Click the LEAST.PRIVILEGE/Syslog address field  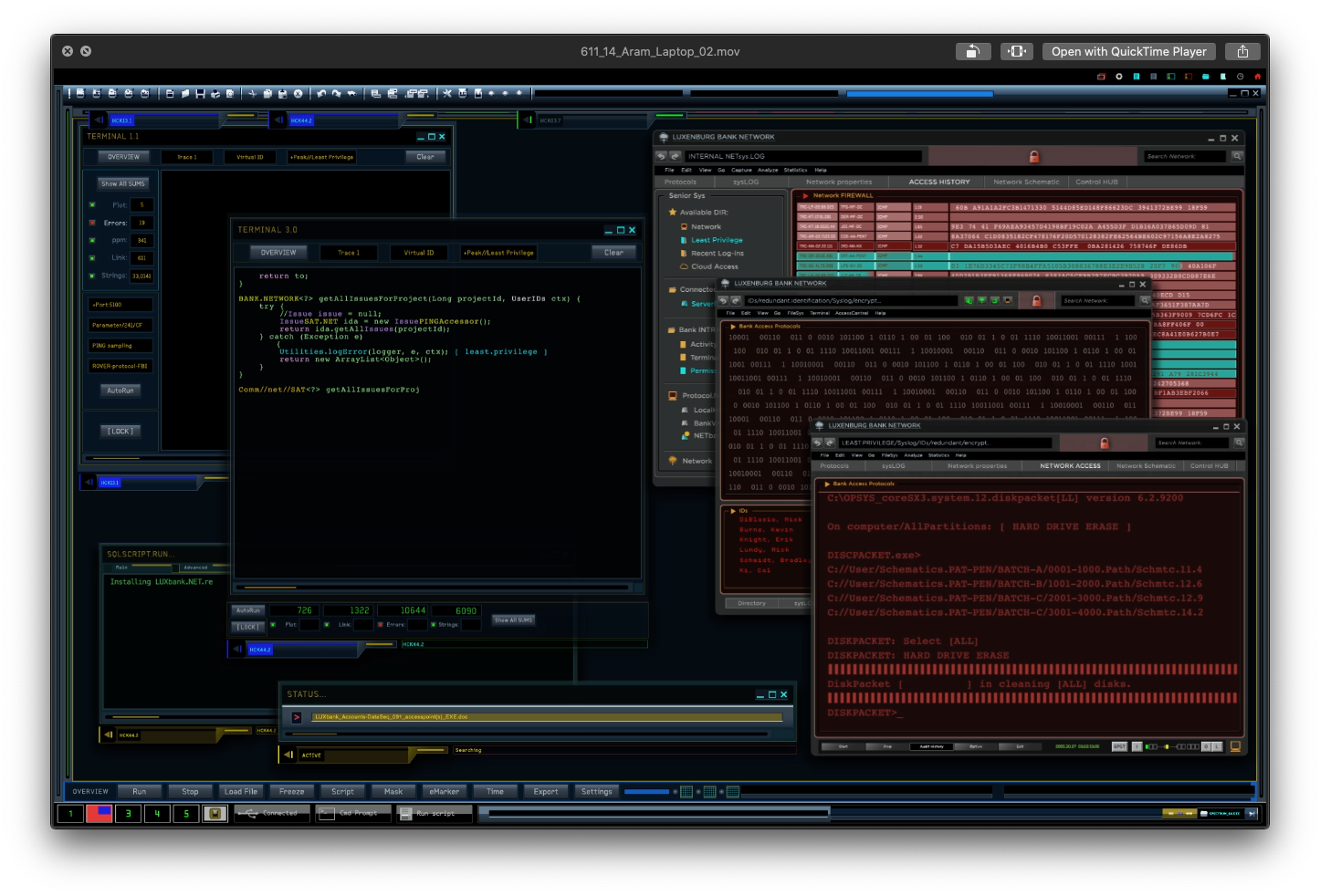tap(945, 443)
